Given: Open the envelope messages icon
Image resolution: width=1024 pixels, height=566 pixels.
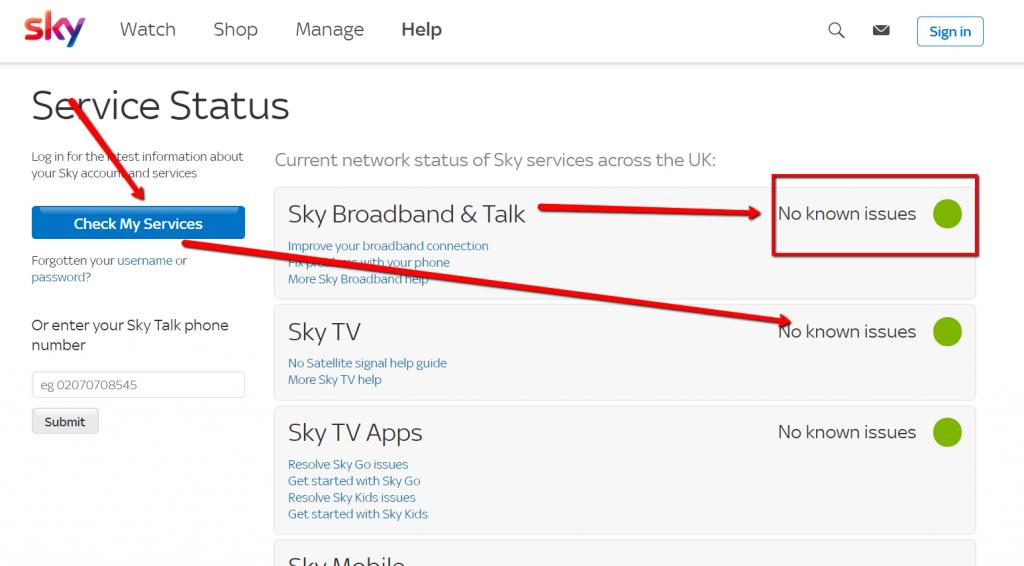Looking at the screenshot, I should 881,30.
